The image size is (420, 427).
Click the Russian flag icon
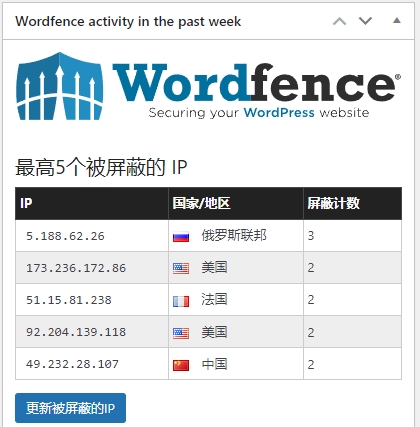(x=181, y=236)
